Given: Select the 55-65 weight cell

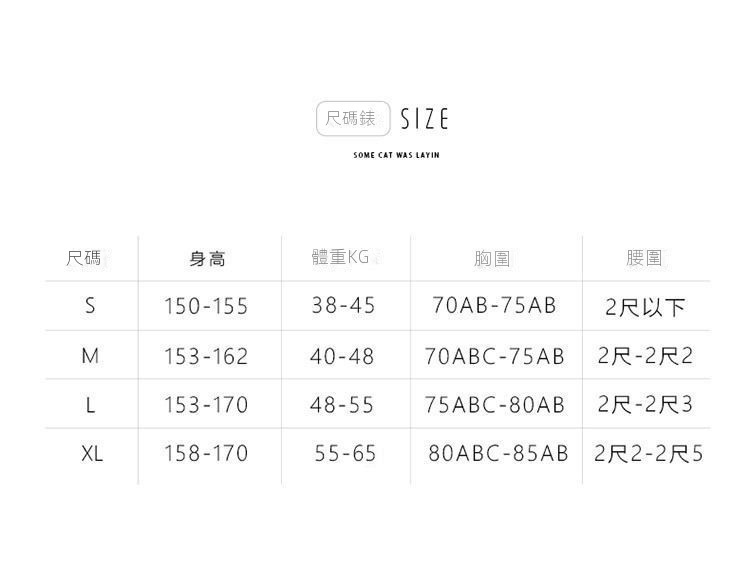Looking at the screenshot, I should tap(345, 454).
